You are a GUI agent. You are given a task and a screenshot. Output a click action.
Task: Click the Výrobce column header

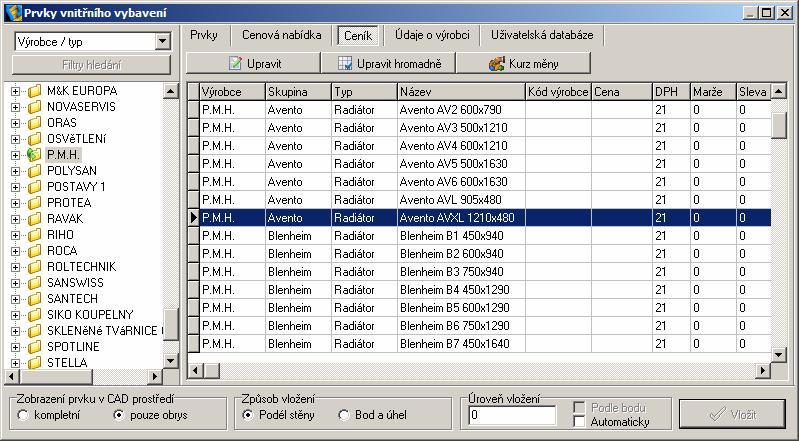click(x=232, y=92)
